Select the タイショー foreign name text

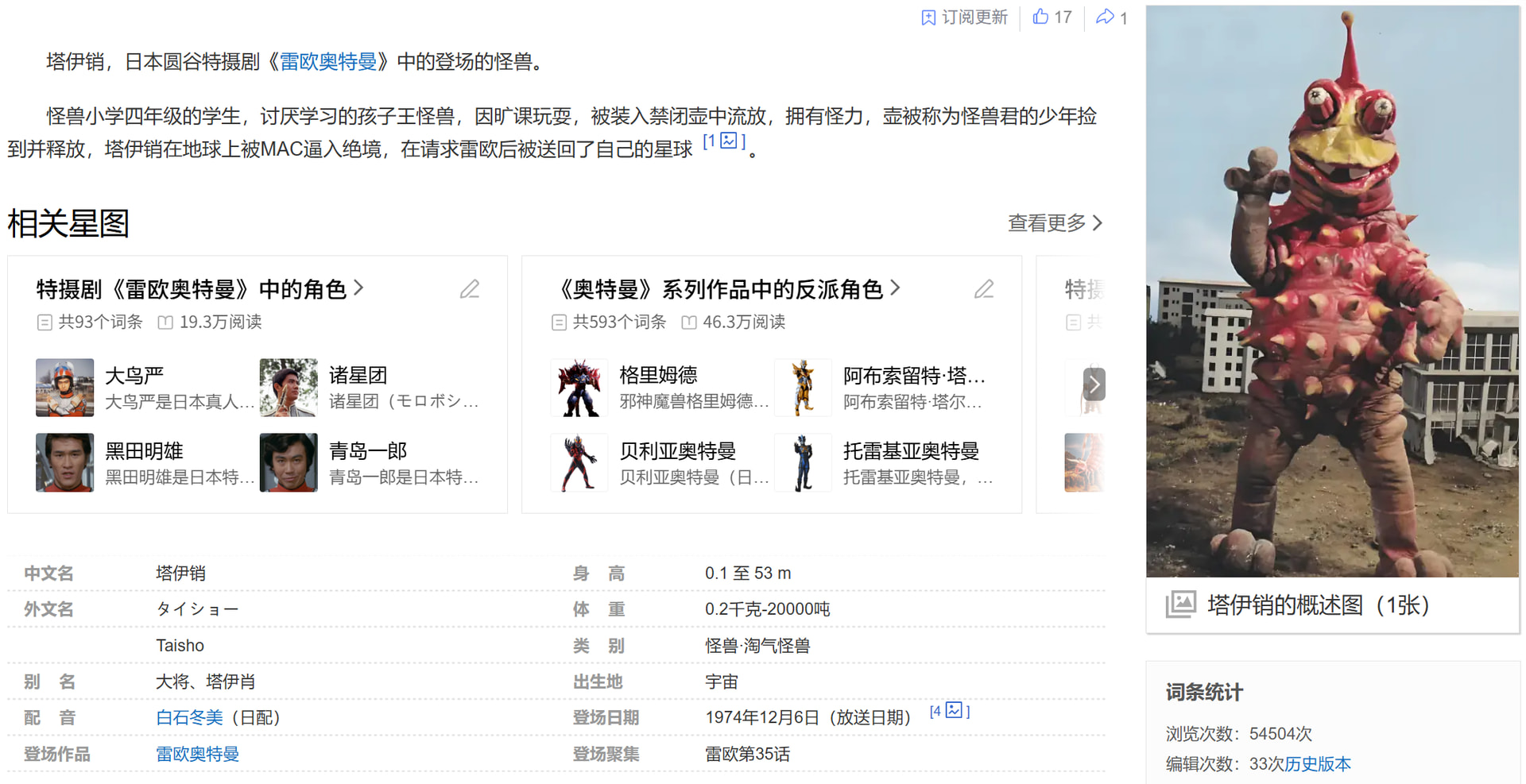click(197, 609)
